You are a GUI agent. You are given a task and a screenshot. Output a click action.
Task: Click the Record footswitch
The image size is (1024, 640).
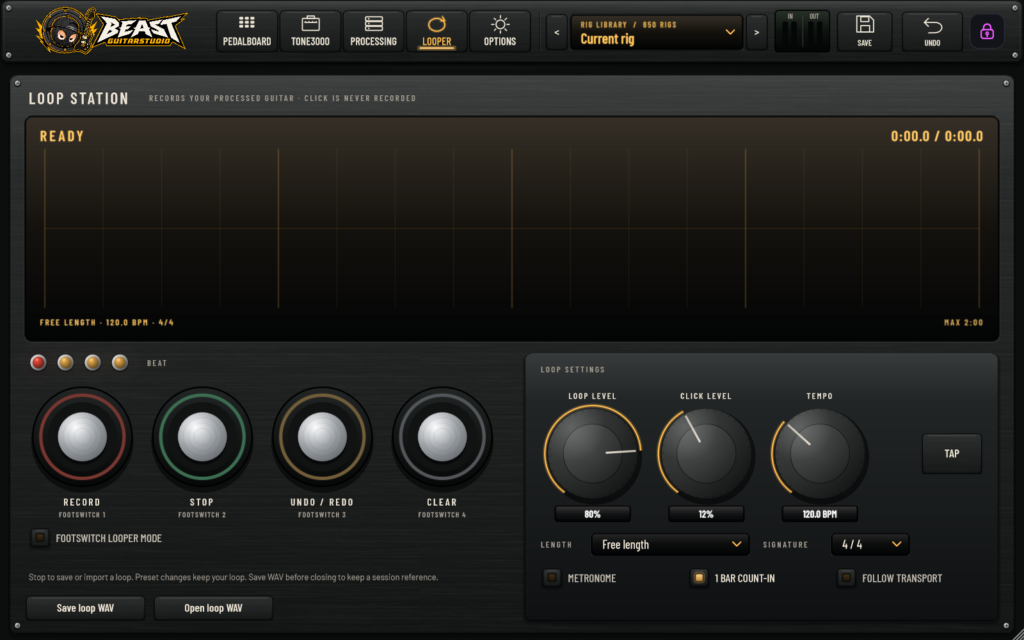[x=82, y=437]
